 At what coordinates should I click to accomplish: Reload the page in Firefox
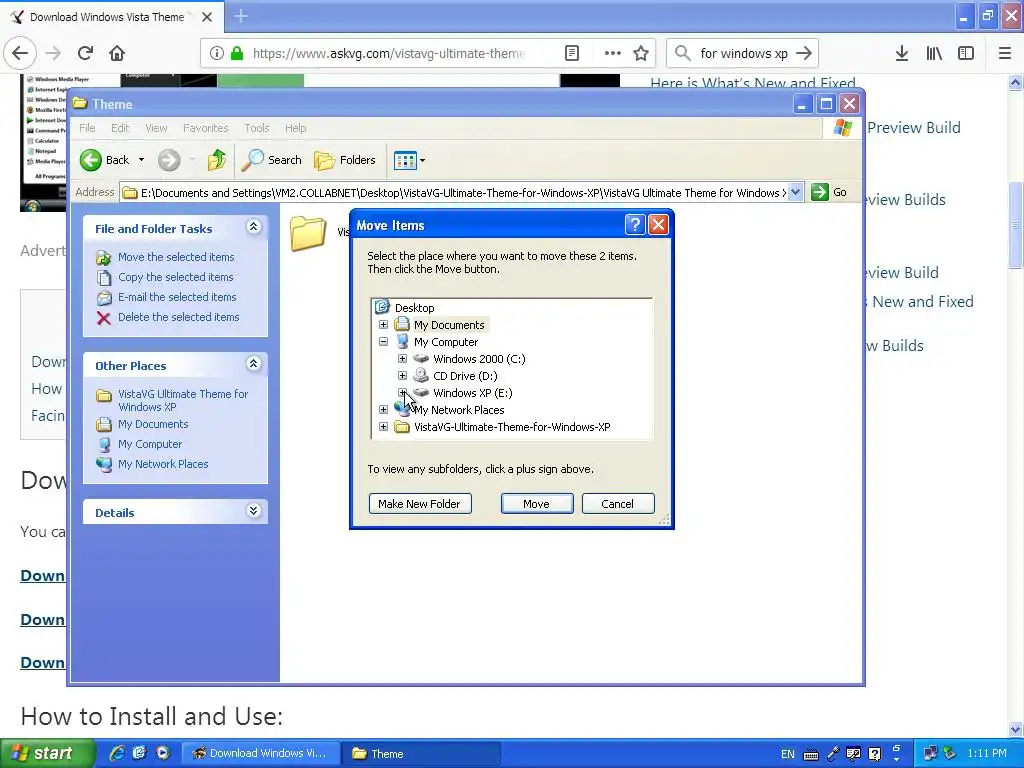(x=85, y=54)
